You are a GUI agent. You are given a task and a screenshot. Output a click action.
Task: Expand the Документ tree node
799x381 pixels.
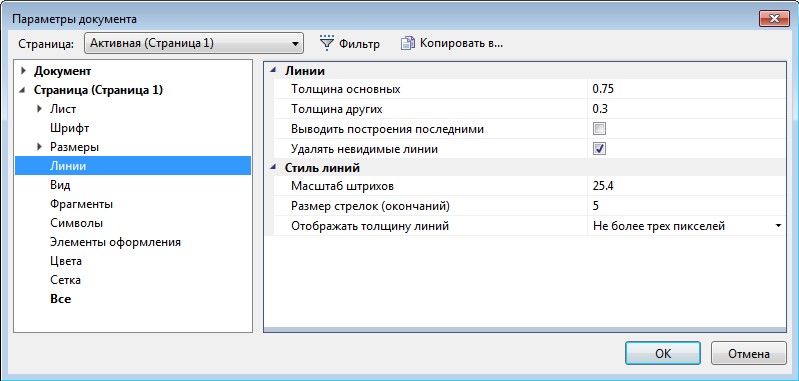(x=23, y=71)
